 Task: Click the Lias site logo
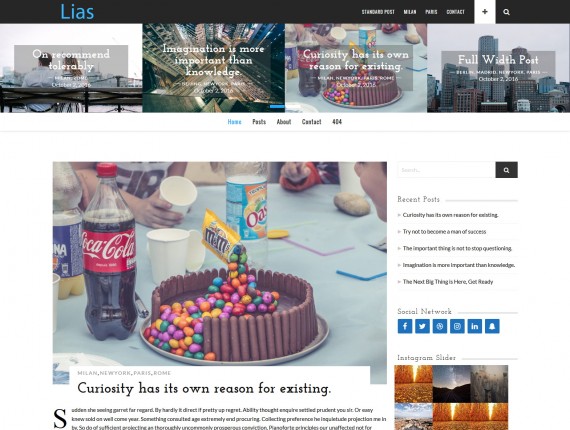77,12
